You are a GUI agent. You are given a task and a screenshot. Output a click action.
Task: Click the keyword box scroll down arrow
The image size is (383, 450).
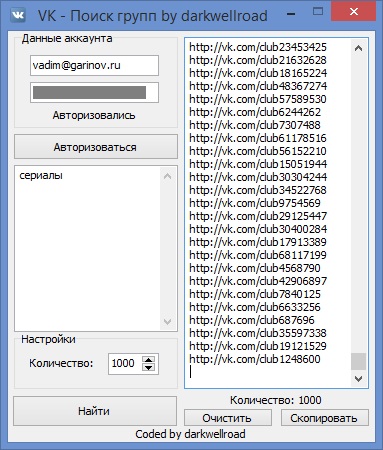coord(167,321)
